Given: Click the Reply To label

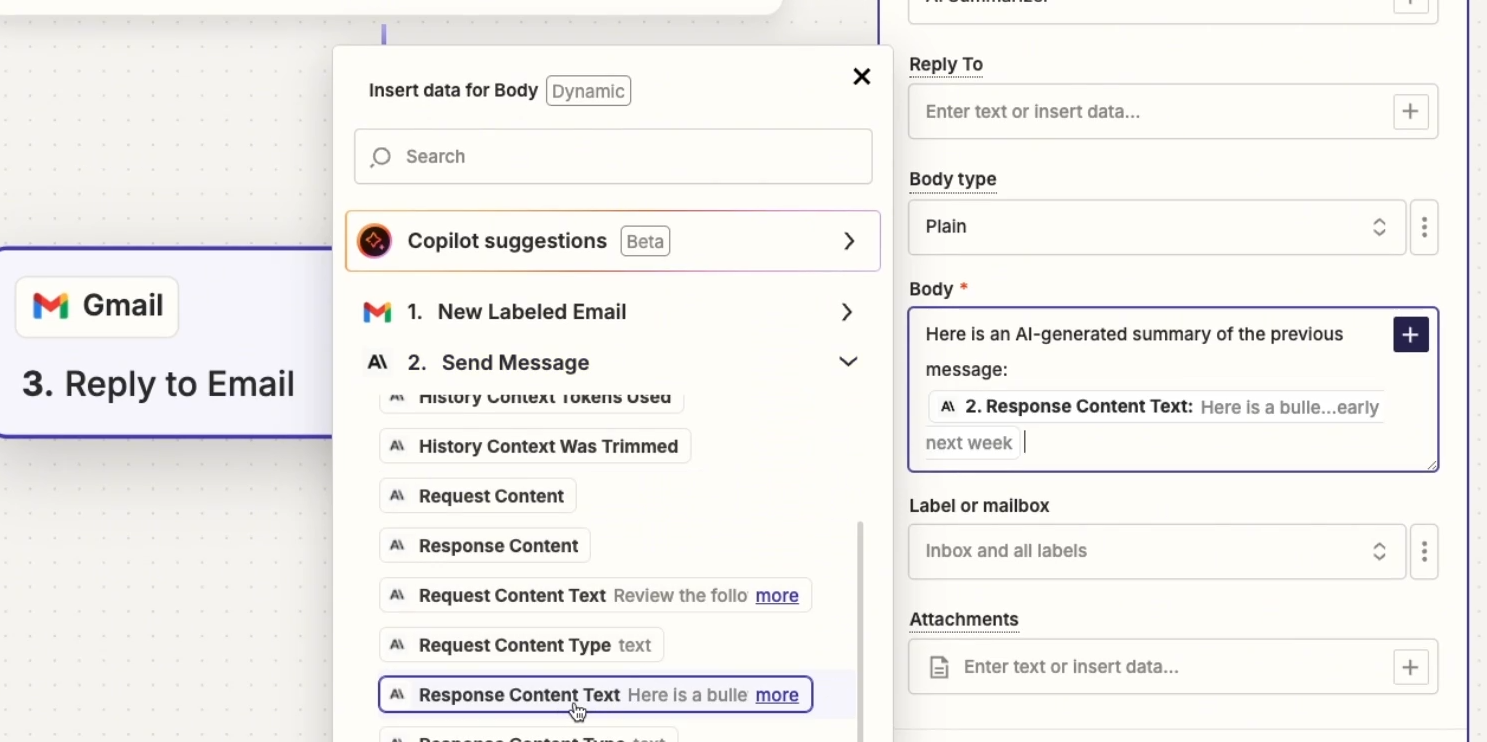Looking at the screenshot, I should tap(946, 64).
